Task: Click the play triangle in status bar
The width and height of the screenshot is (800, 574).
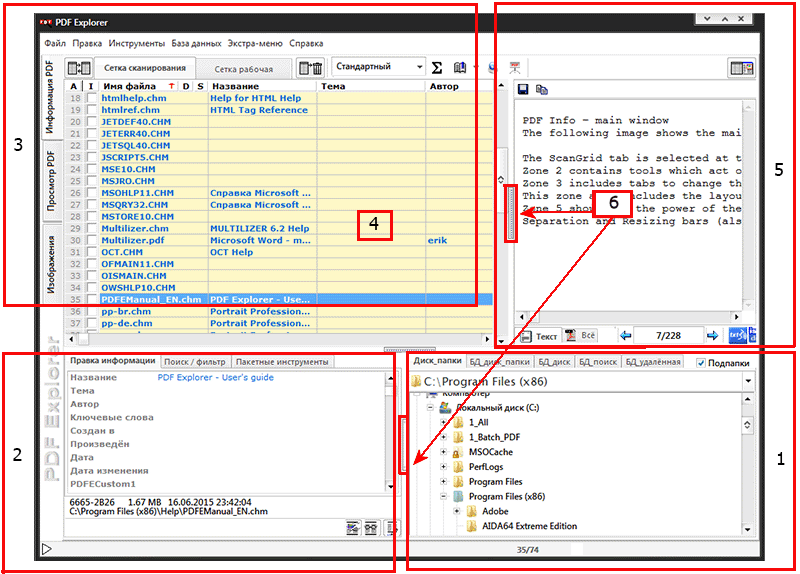Action: [46, 549]
